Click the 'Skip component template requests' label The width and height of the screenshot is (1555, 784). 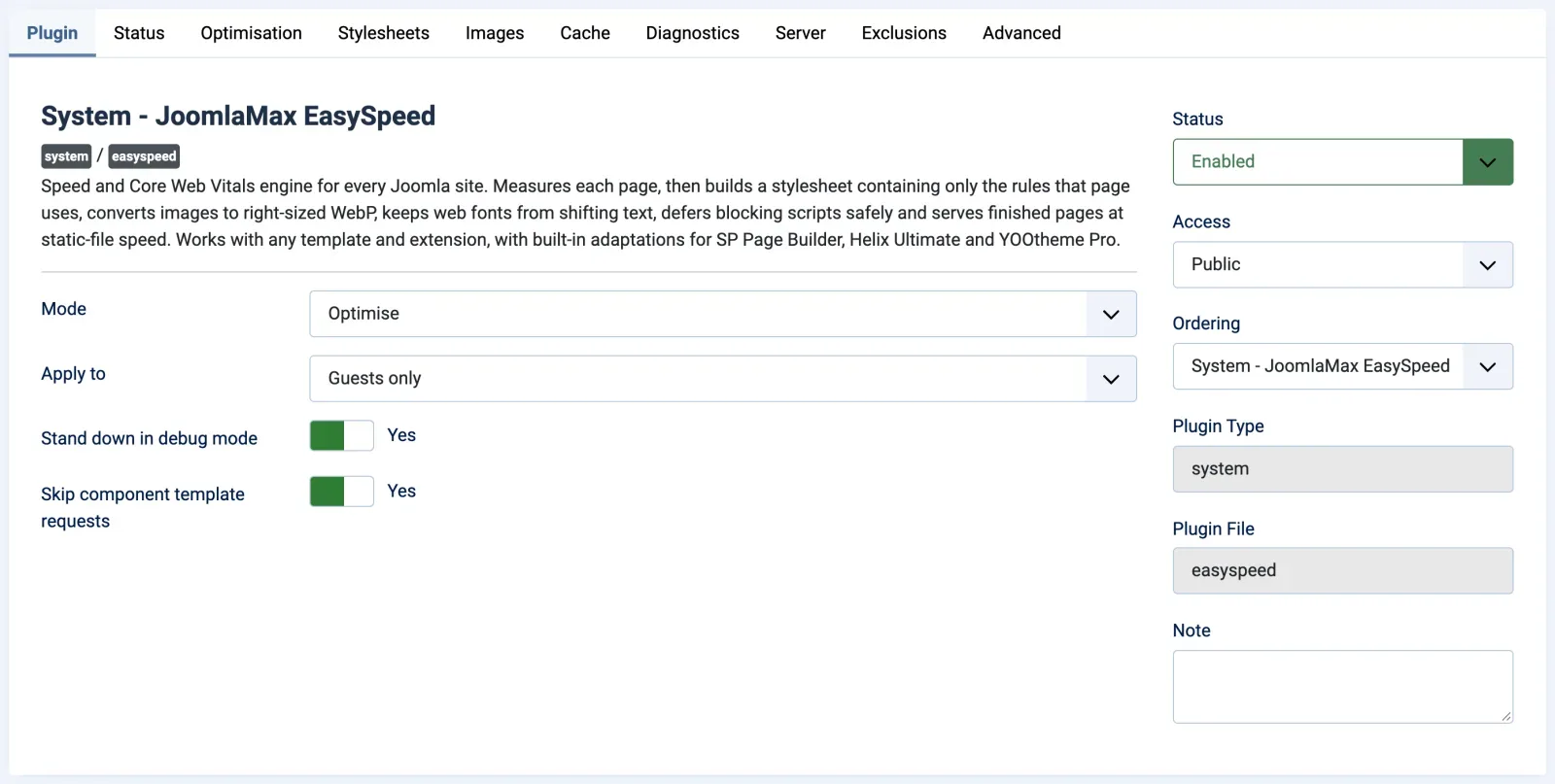(143, 507)
